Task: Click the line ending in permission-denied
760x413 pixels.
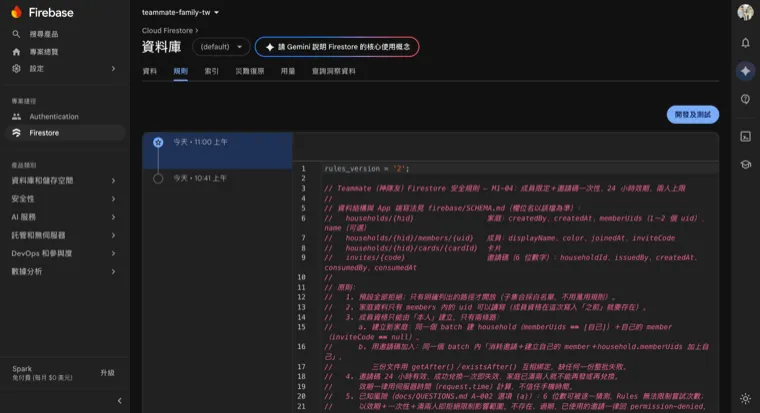Action: 514,406
